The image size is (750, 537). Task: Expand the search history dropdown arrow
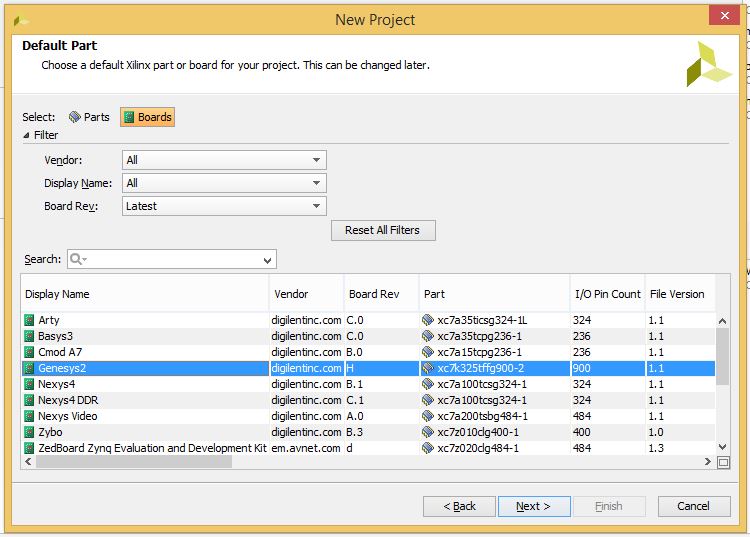267,260
